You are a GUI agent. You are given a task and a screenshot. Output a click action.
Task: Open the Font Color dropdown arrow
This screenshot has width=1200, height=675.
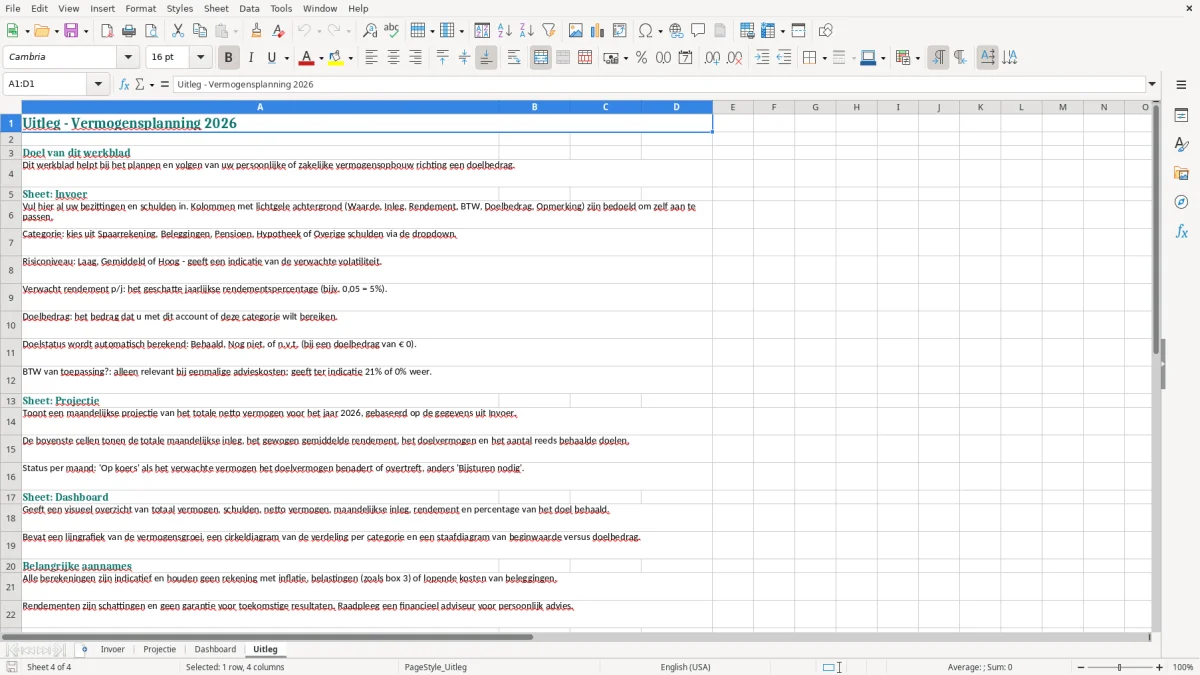pos(321,58)
